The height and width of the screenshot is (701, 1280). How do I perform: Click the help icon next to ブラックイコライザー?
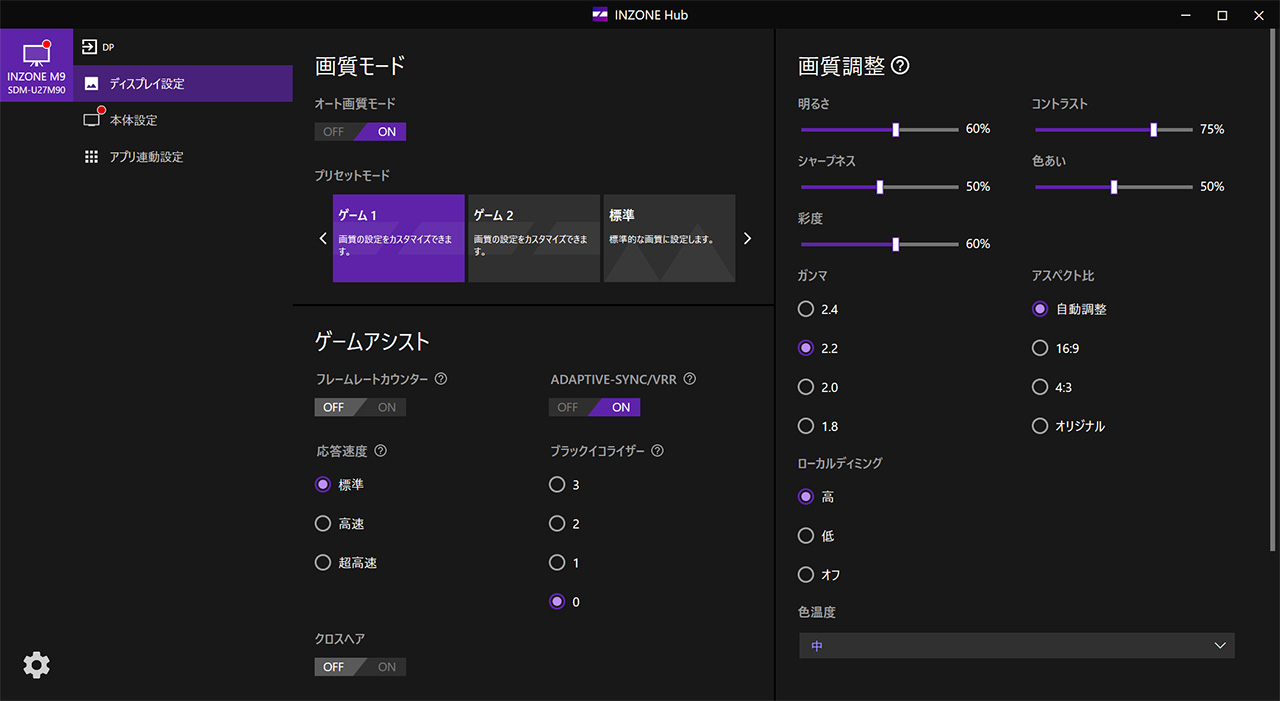pos(657,451)
